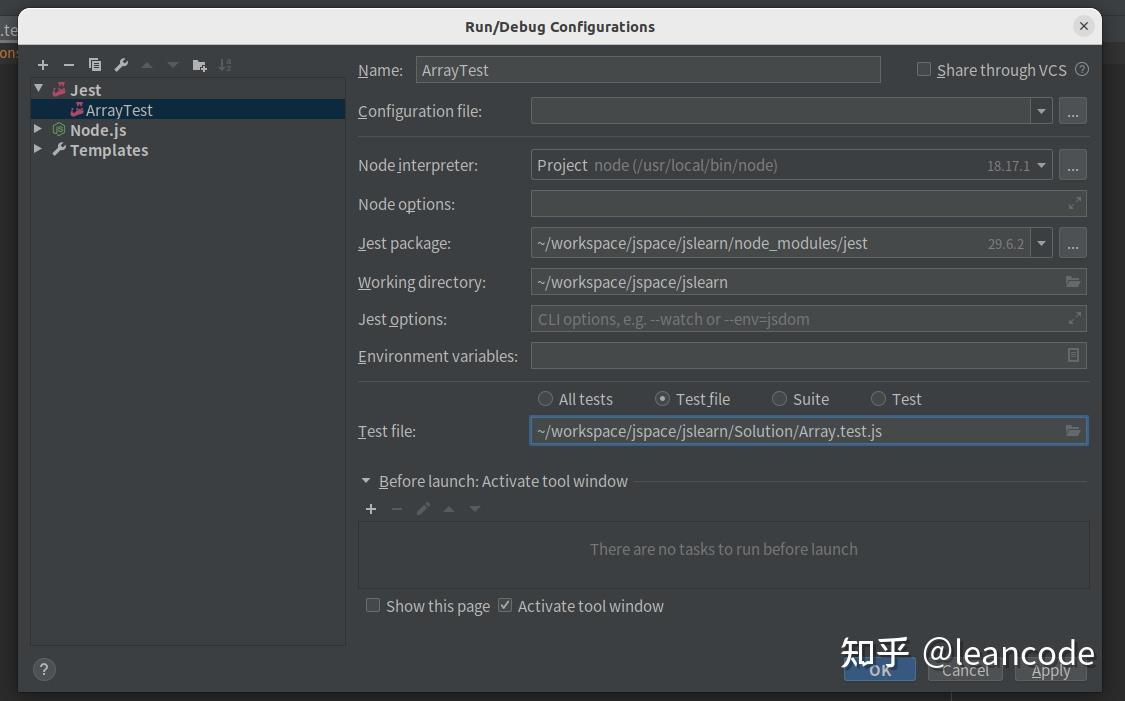
Task: Add a new configuration with plus icon
Action: pyautogui.click(x=43, y=65)
